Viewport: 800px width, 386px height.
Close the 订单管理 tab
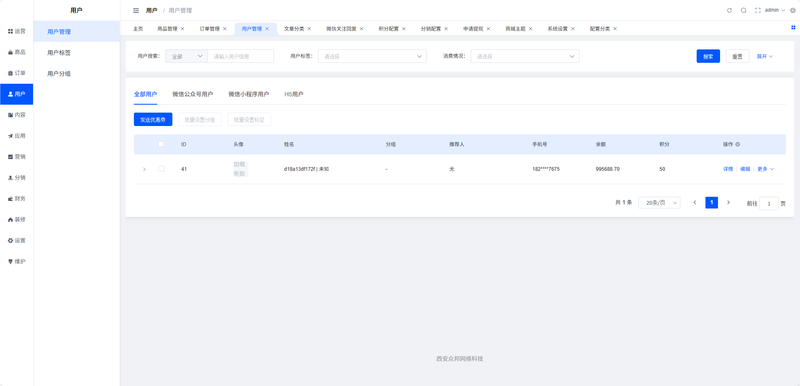pos(224,29)
